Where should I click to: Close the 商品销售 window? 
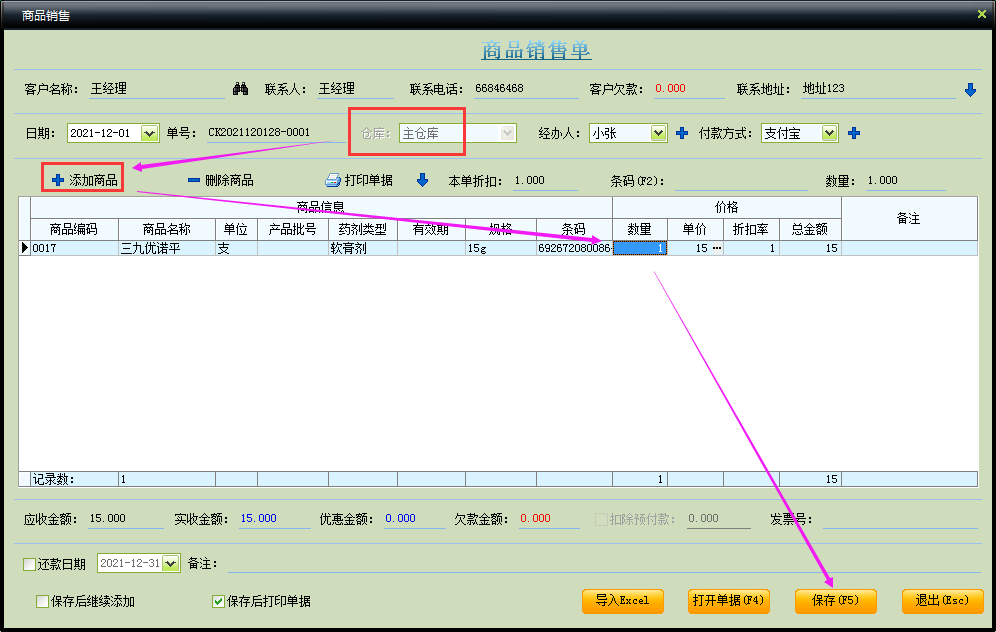pyautogui.click(x=981, y=14)
